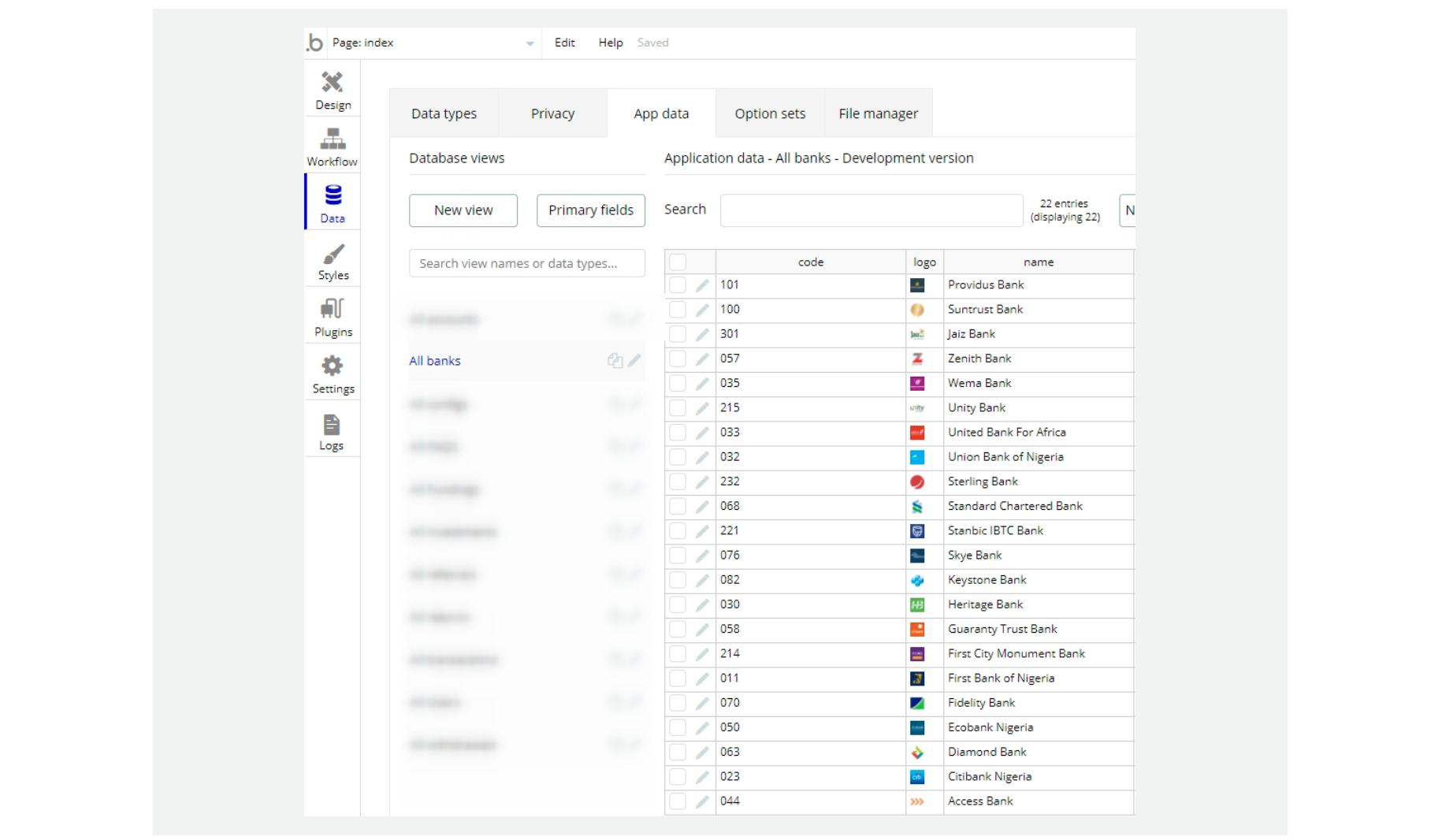Open the Help menu
The width and height of the screenshot is (1442, 840).
click(x=610, y=43)
